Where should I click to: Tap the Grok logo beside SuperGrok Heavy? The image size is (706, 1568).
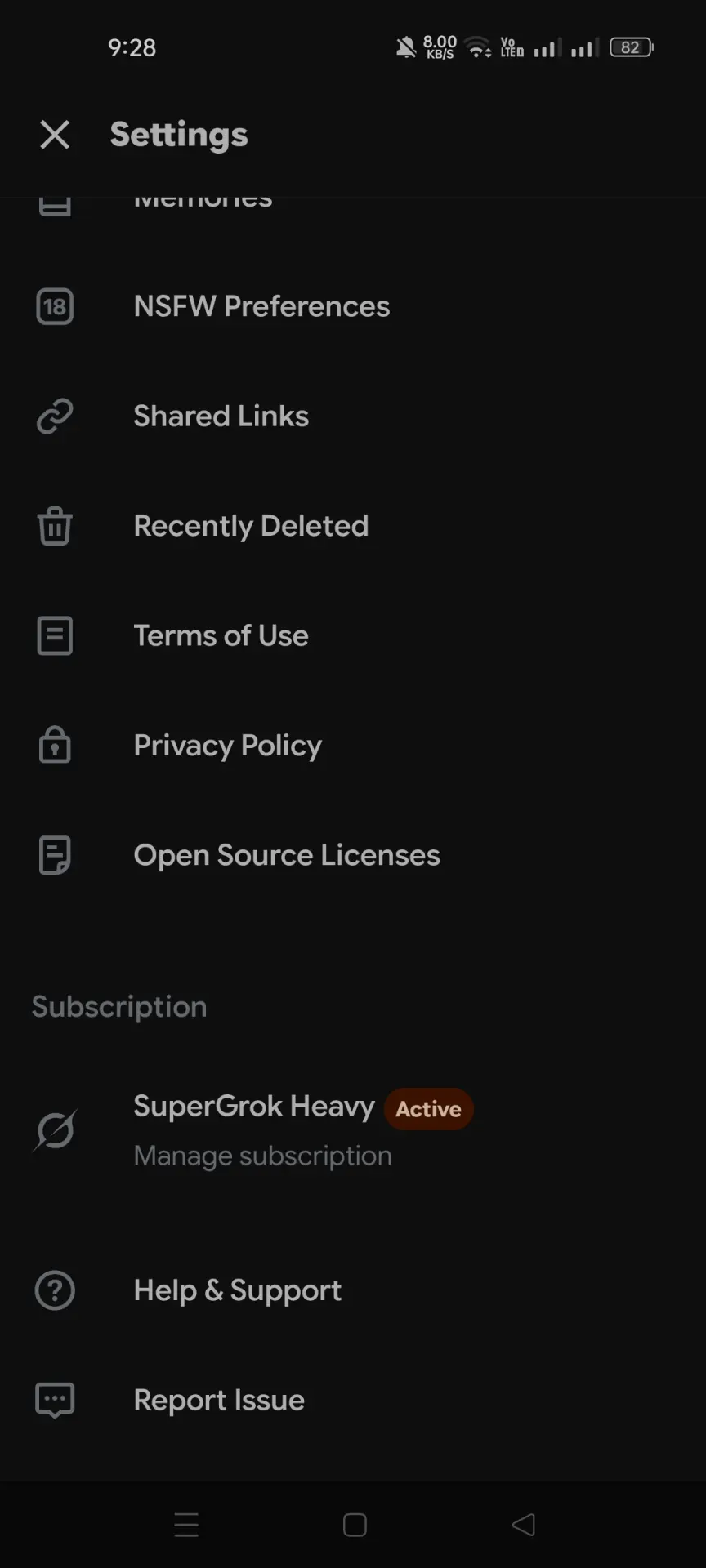click(x=55, y=1130)
